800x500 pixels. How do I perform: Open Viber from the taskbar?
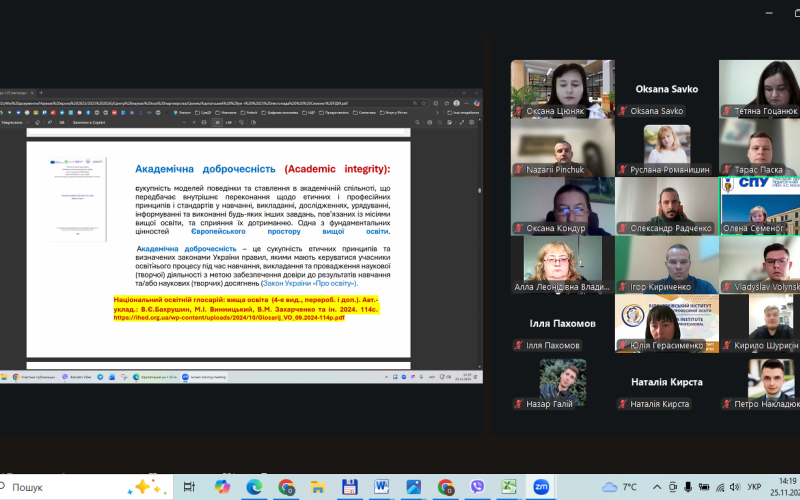click(x=477, y=487)
